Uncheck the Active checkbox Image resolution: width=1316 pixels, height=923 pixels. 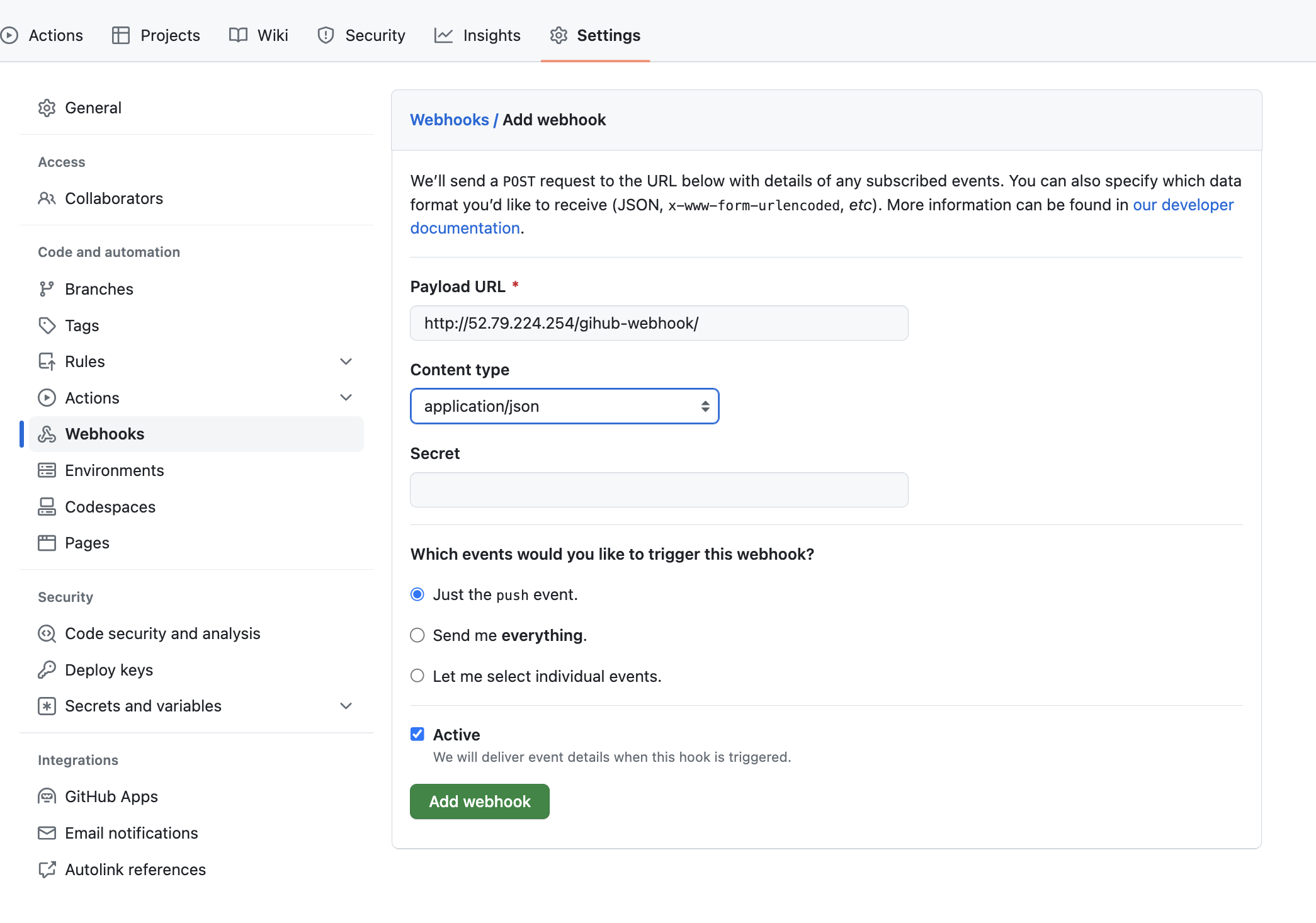tap(417, 734)
